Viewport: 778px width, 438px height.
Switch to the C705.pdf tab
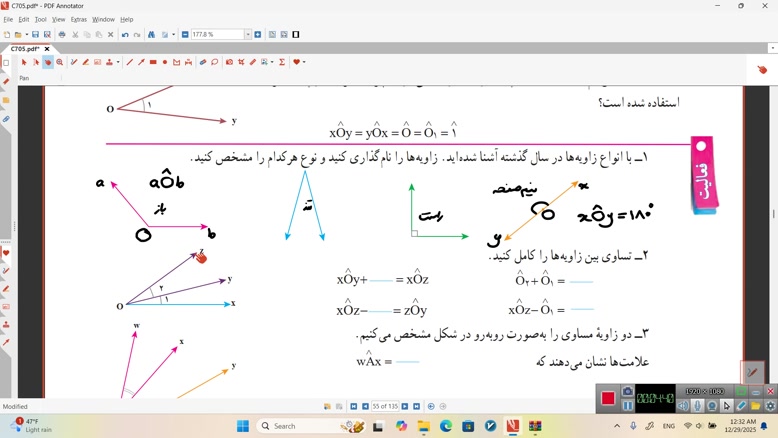(25, 48)
